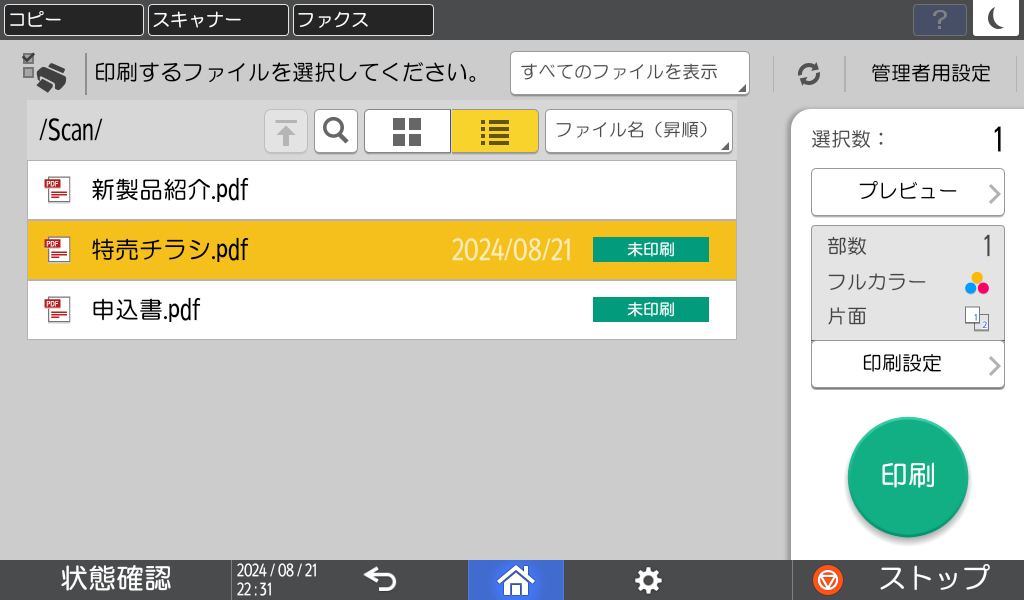Toggle multi-select print files icon
This screenshot has height=600, width=1024.
(44, 73)
